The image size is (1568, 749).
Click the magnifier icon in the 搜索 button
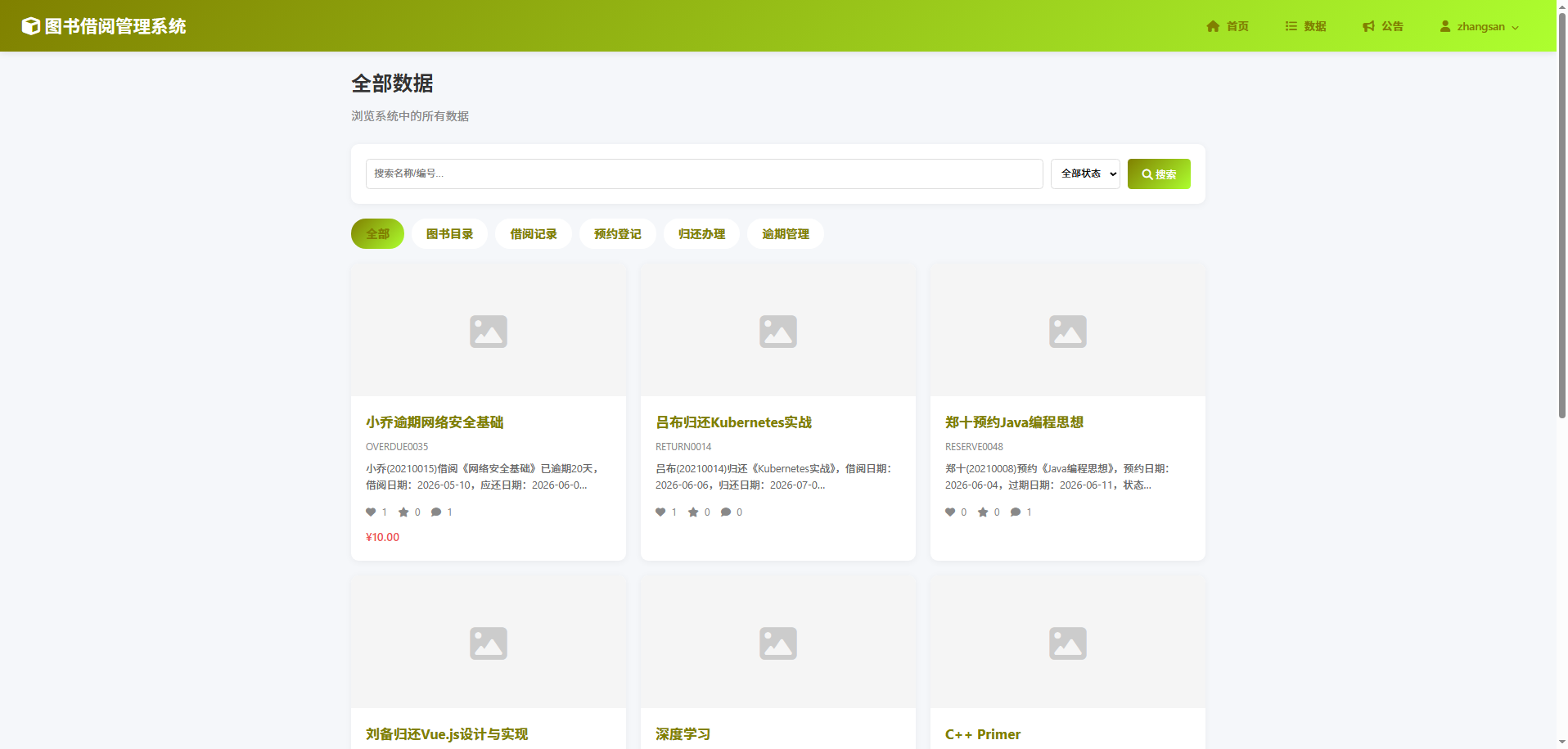(x=1147, y=174)
